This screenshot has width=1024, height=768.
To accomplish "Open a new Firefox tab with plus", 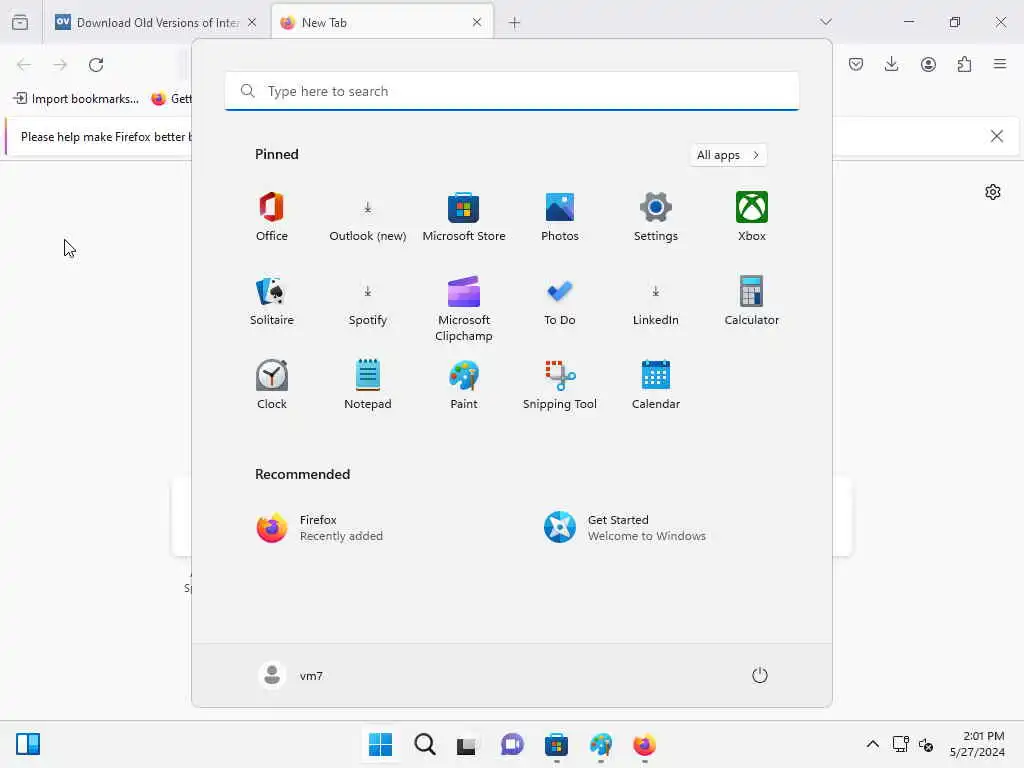I will (x=515, y=23).
